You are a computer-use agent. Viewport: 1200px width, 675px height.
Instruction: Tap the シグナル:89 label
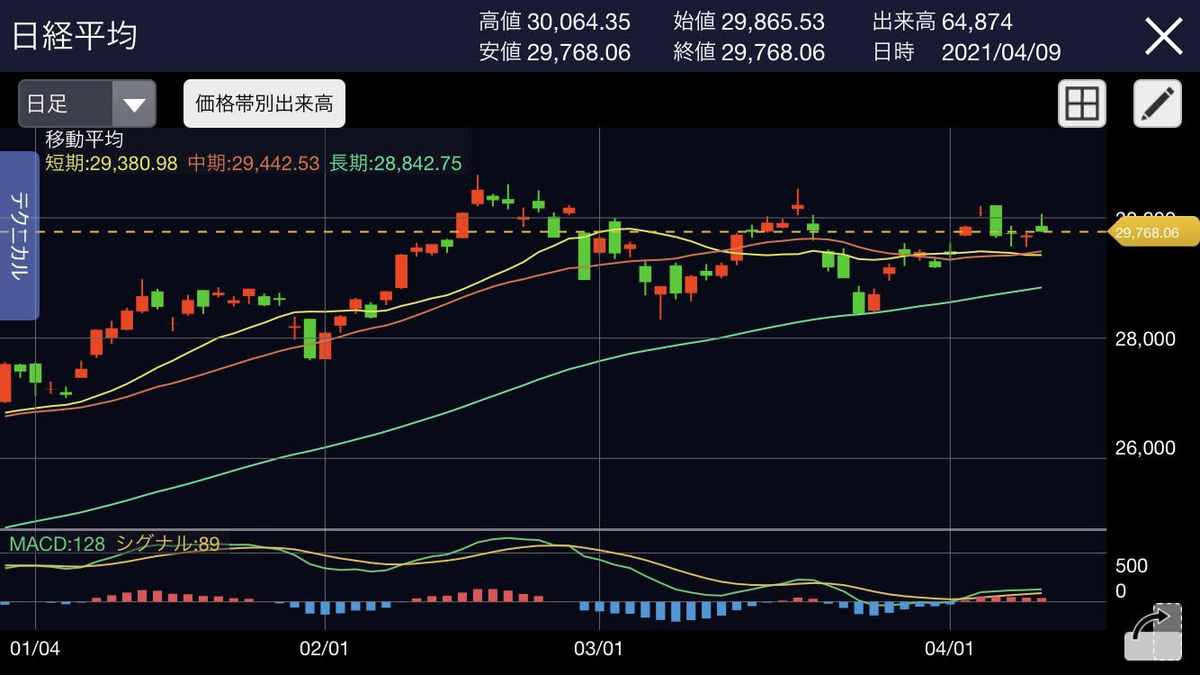pos(168,543)
